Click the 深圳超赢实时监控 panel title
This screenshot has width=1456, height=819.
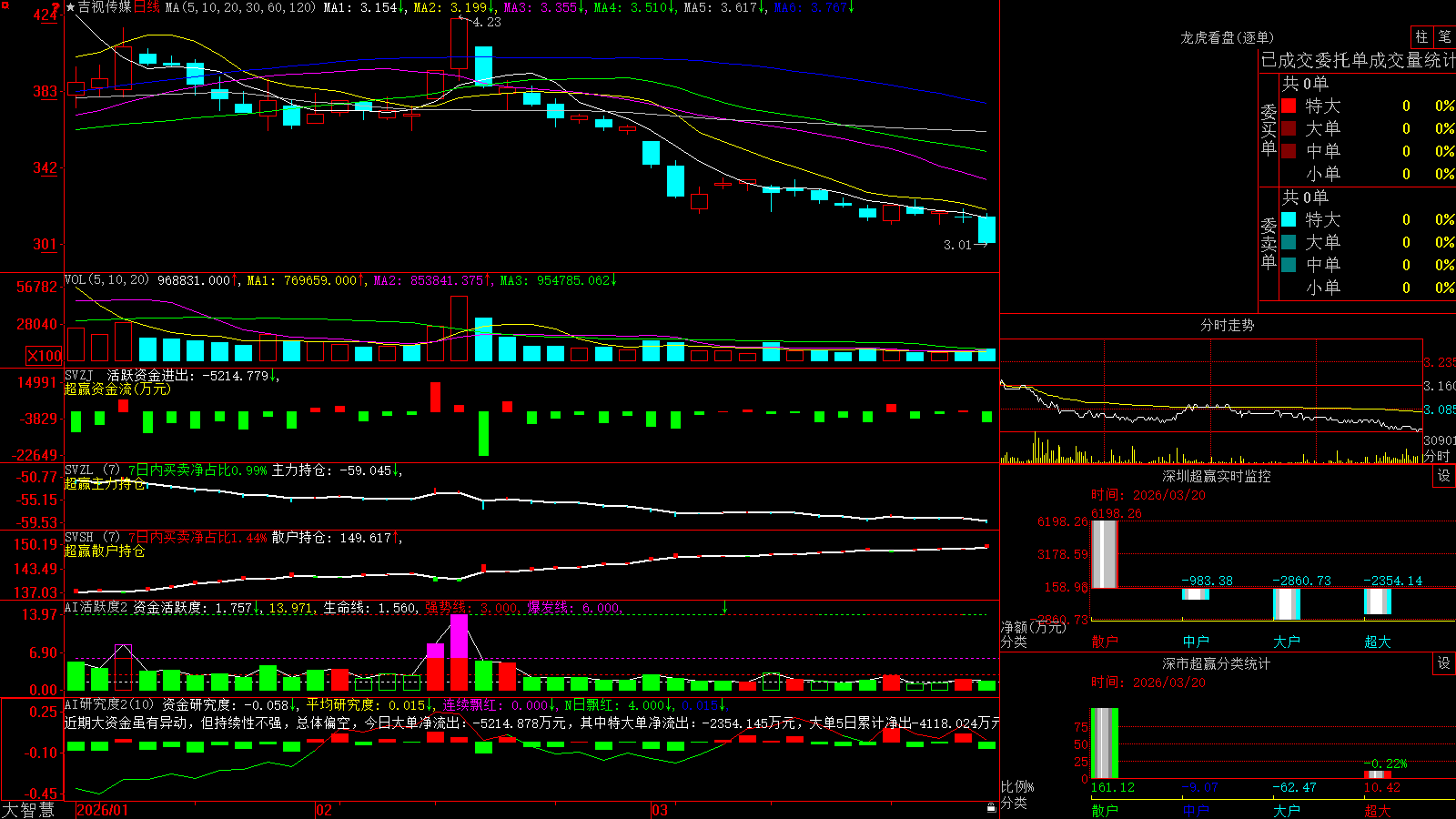tap(1217, 476)
